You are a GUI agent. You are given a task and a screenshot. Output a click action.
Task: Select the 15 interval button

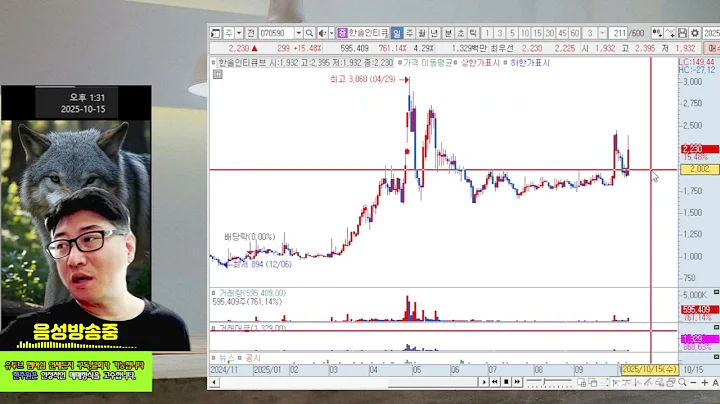click(x=537, y=33)
